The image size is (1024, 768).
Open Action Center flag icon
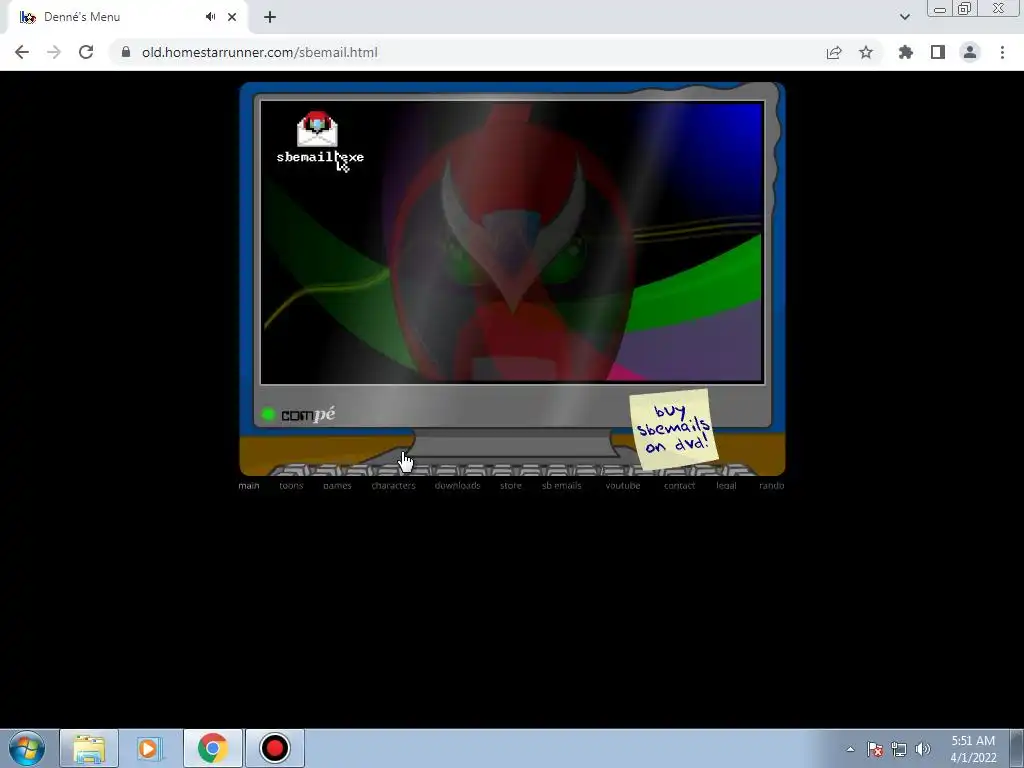(875, 749)
